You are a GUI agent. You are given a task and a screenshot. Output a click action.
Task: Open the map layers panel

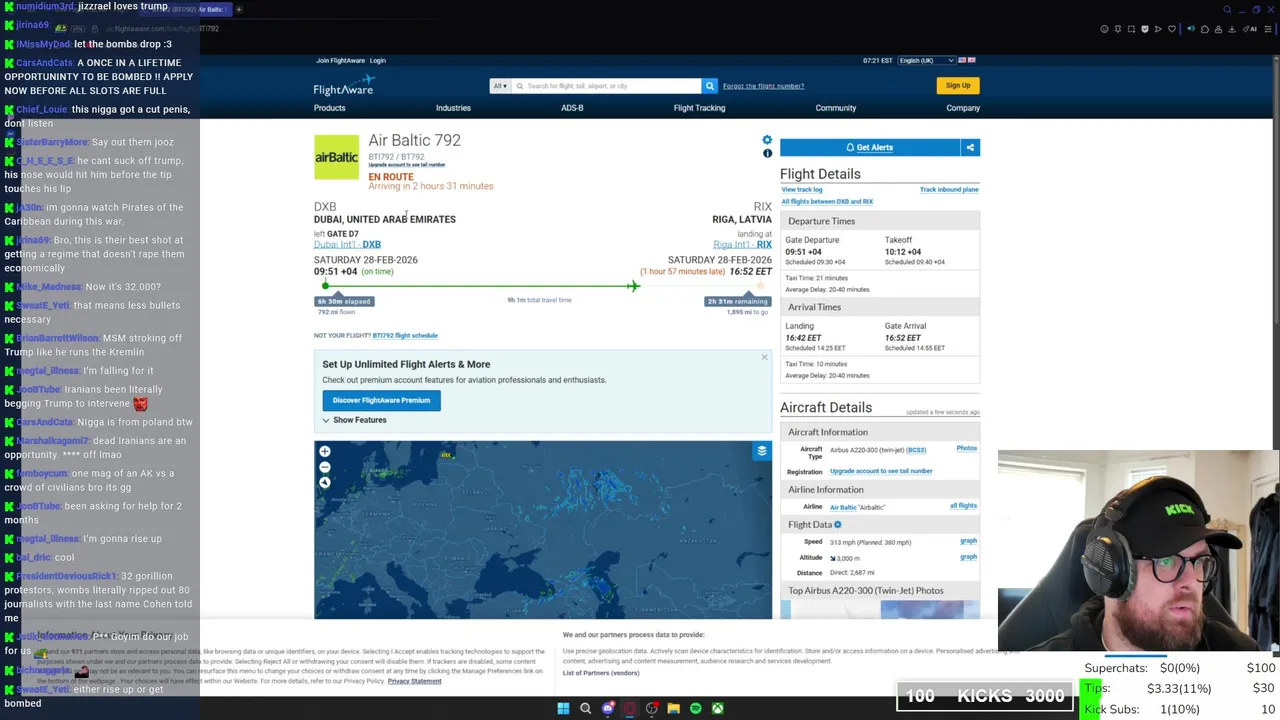(762, 451)
